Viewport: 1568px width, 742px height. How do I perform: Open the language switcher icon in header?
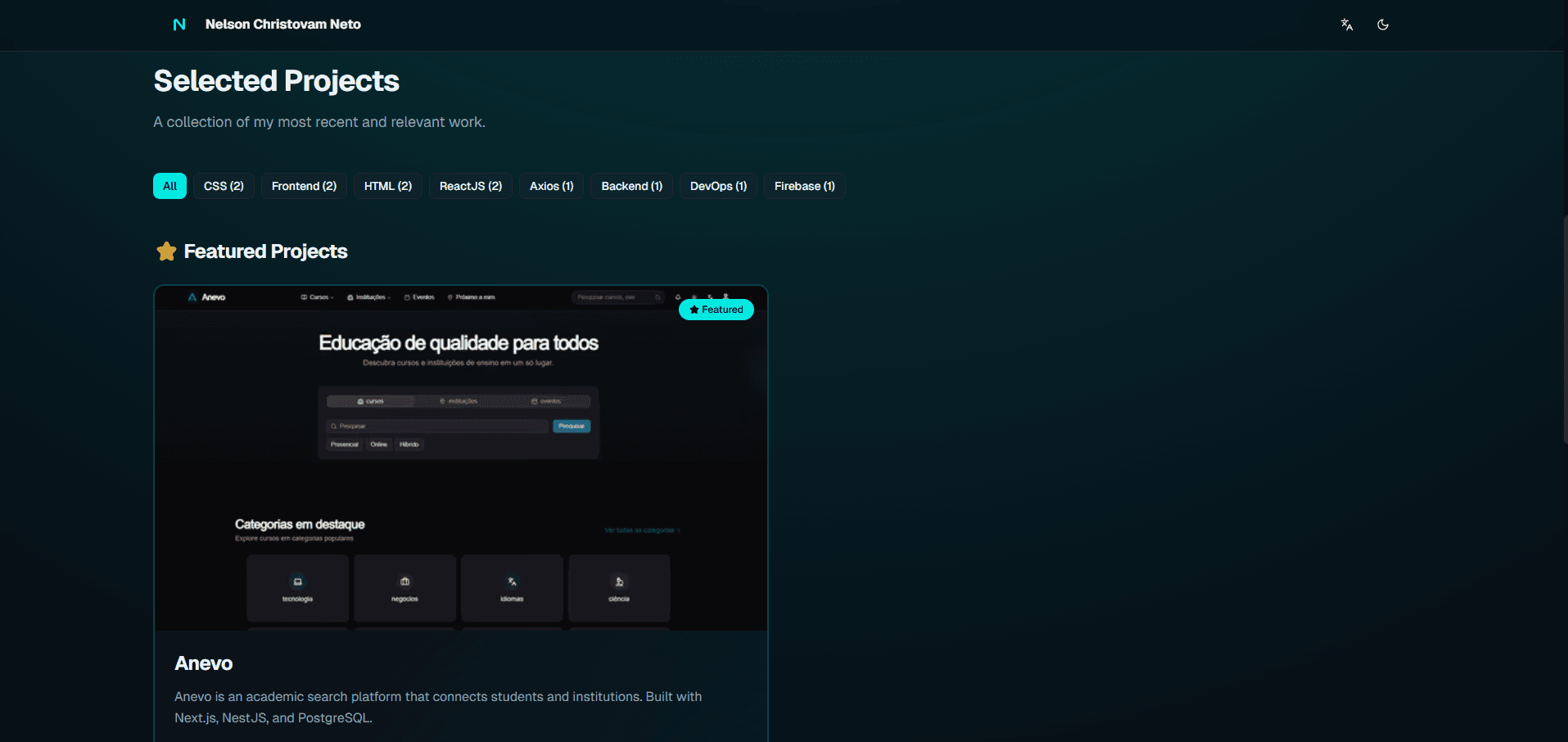(1346, 25)
